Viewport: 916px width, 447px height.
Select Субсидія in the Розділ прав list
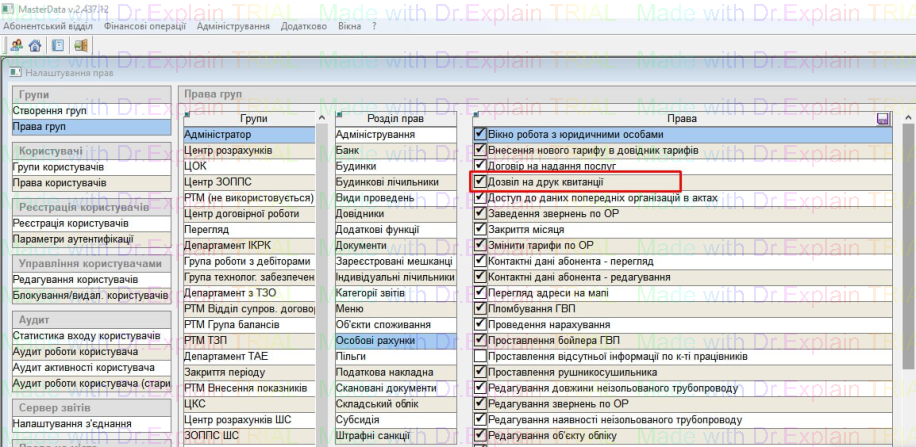tap(360, 421)
